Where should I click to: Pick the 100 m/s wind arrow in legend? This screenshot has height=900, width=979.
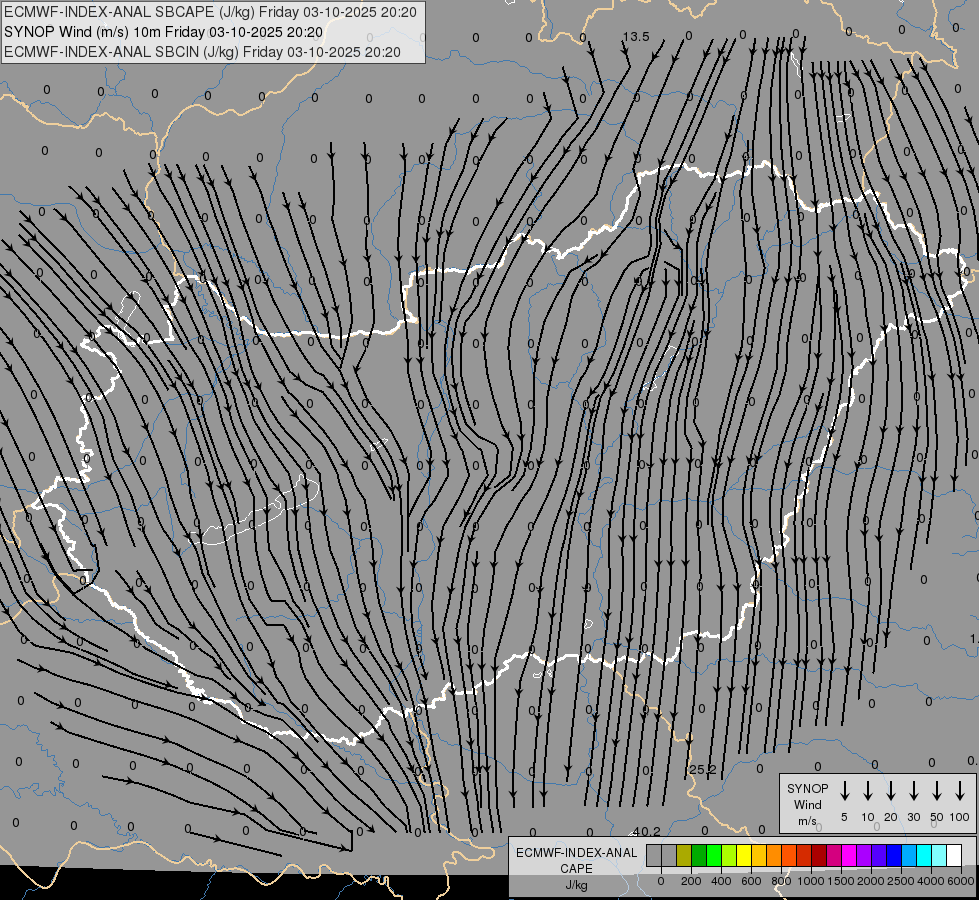pyautogui.click(x=960, y=791)
